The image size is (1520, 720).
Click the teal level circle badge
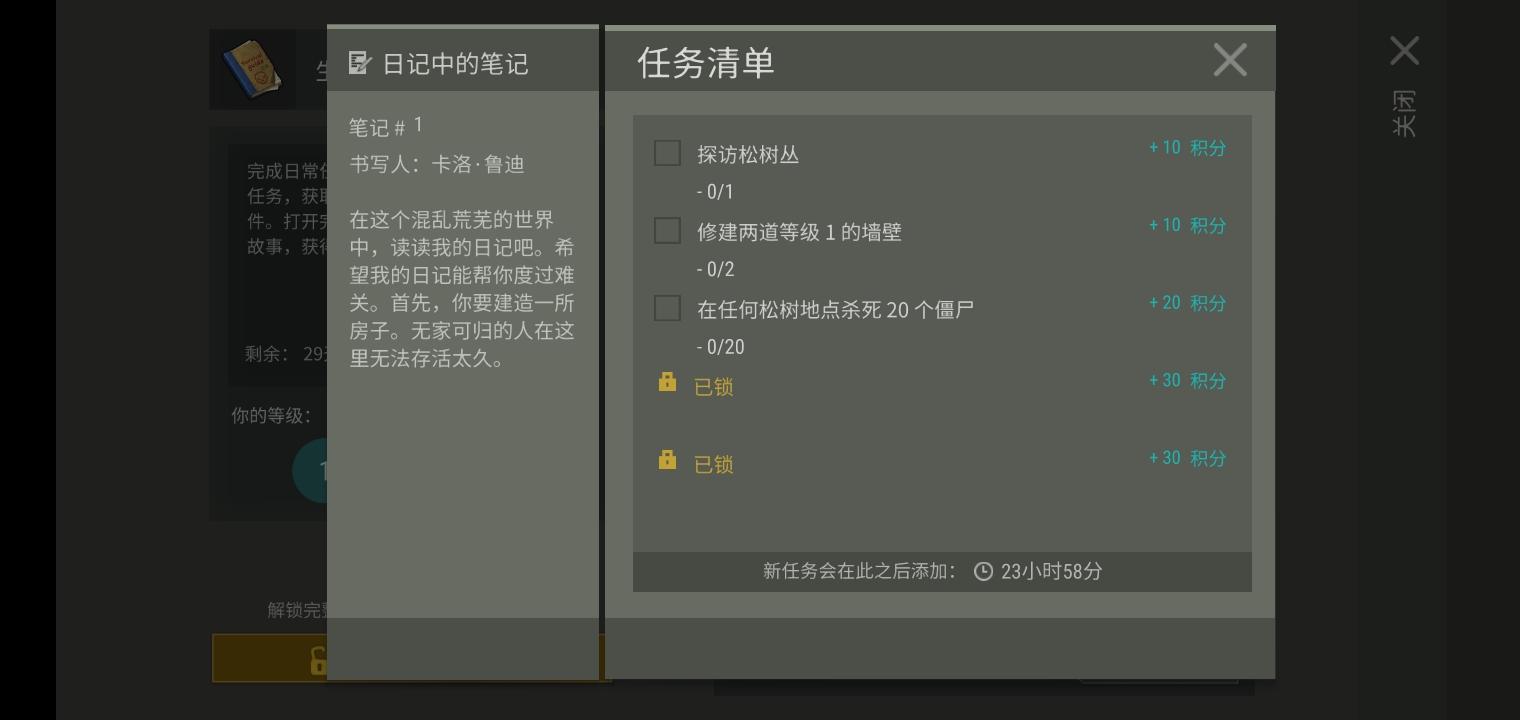pyautogui.click(x=310, y=470)
